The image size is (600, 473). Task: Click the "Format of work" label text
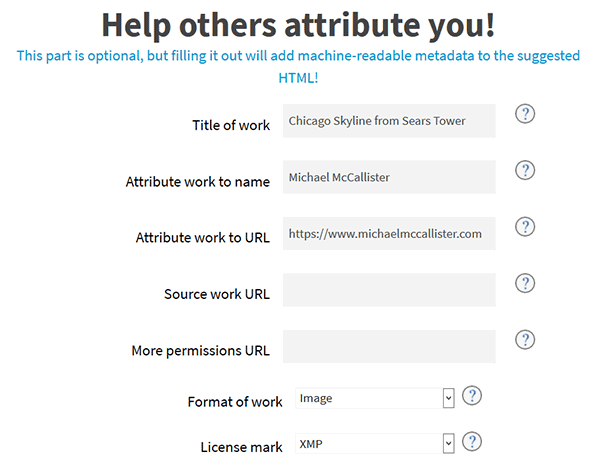click(235, 402)
